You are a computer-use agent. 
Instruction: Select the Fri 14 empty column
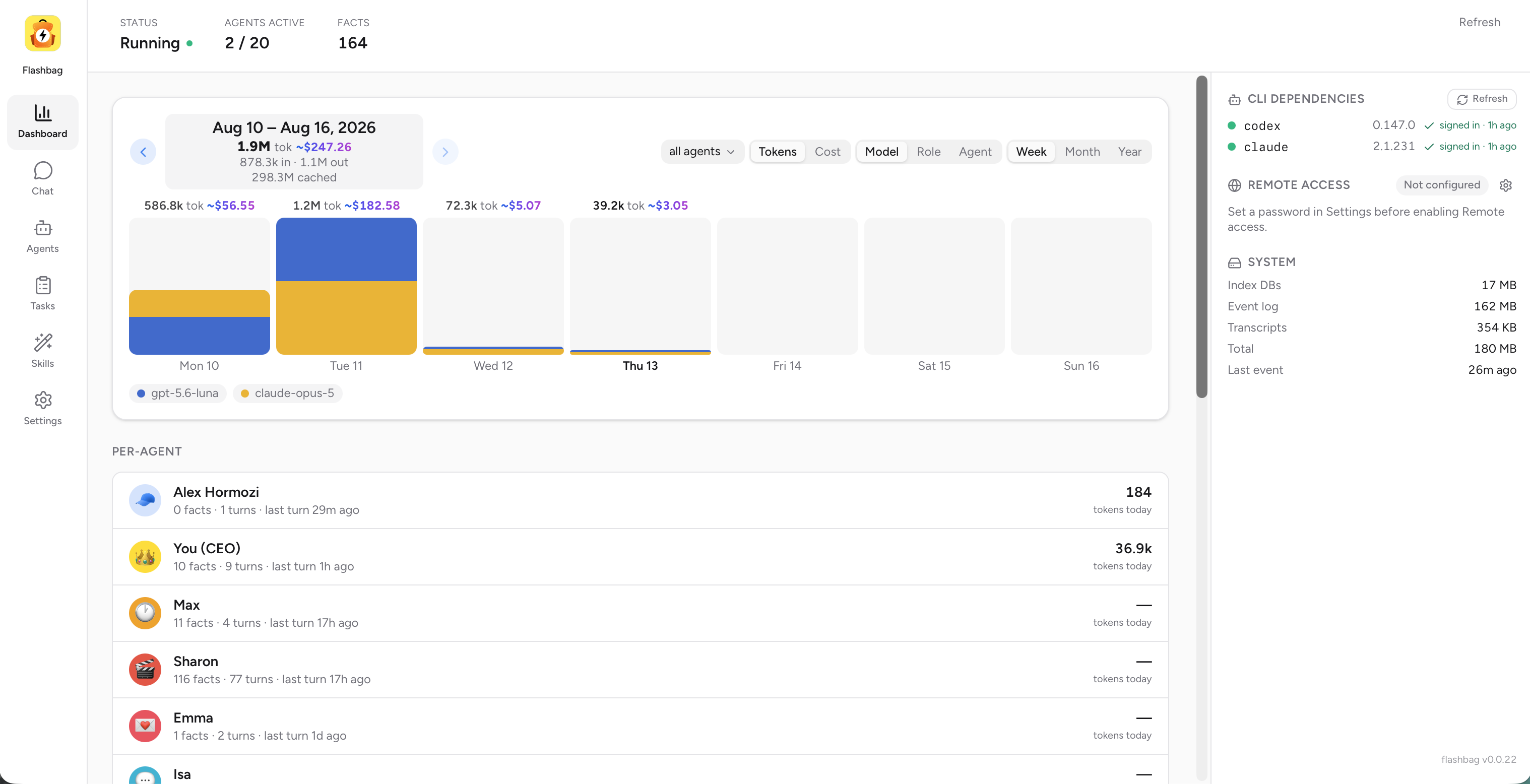[787, 286]
